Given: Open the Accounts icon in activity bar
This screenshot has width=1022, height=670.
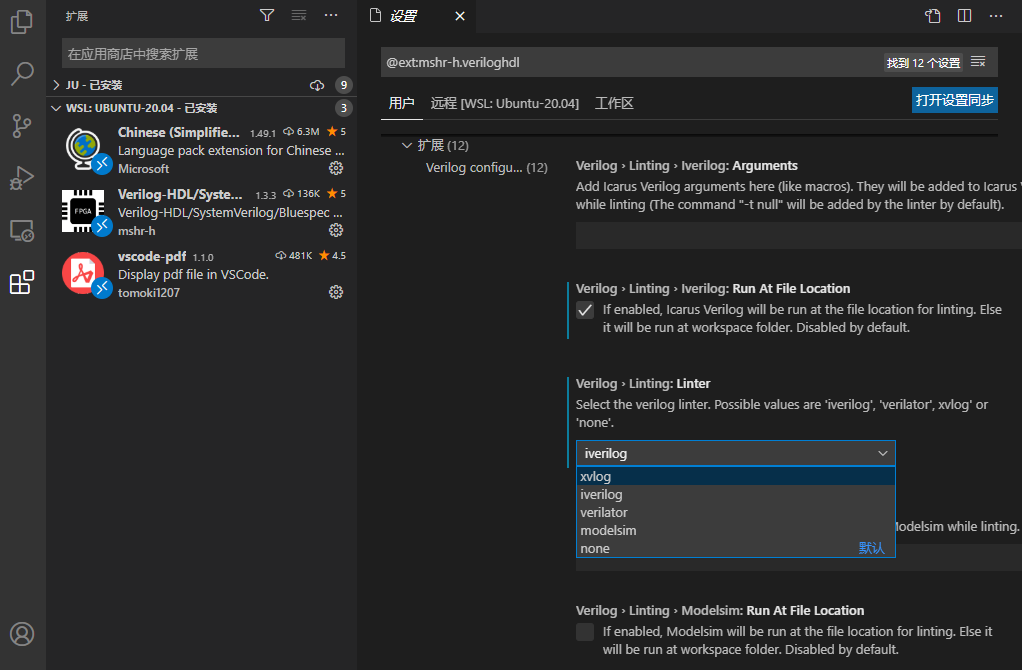Looking at the screenshot, I should coord(22,634).
